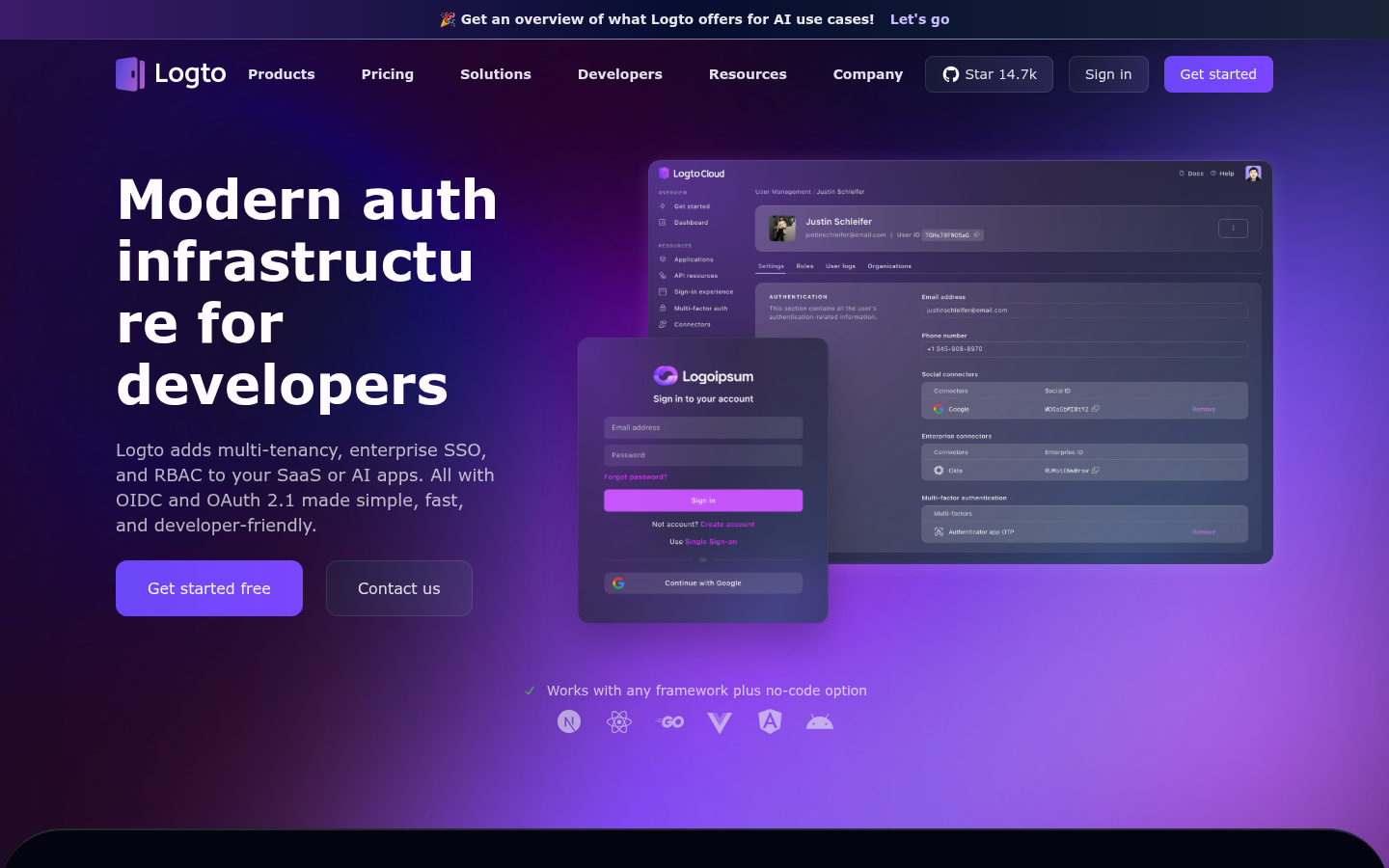
Task: Click the Get started free button
Action: pos(209,588)
